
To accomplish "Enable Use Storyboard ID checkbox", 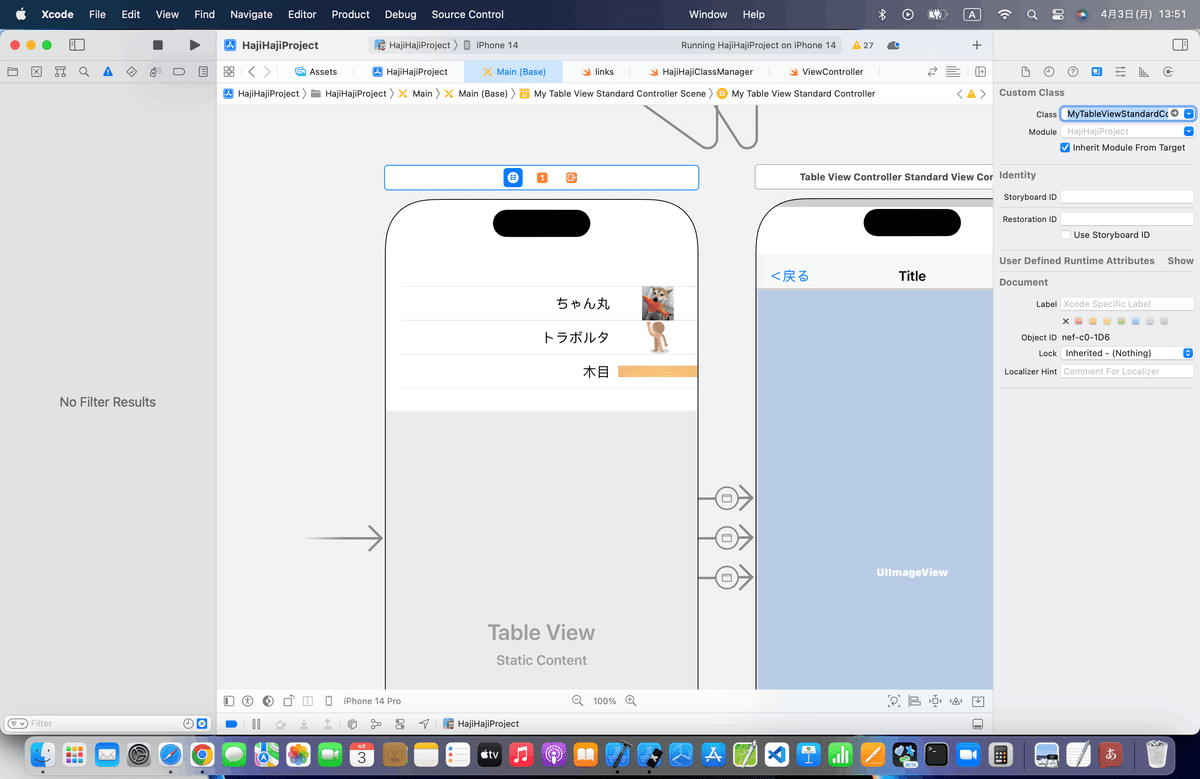I will click(1065, 235).
